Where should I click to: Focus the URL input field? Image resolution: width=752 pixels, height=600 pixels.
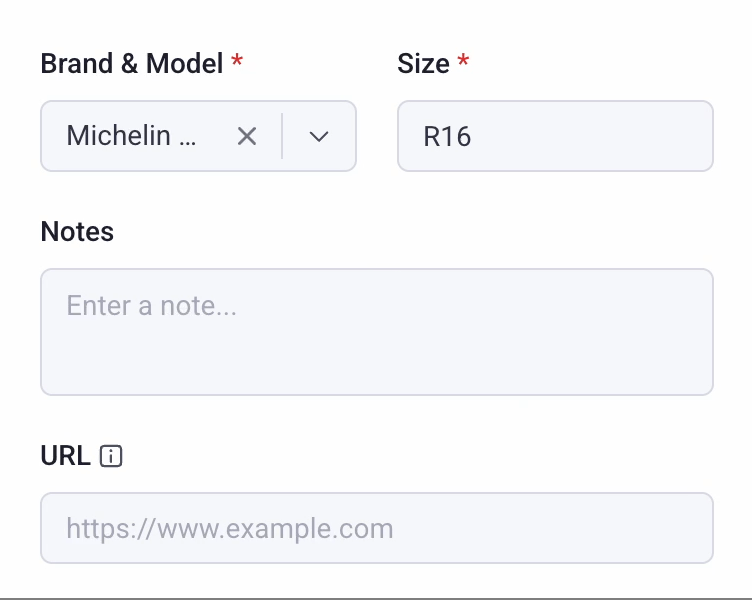(x=377, y=528)
